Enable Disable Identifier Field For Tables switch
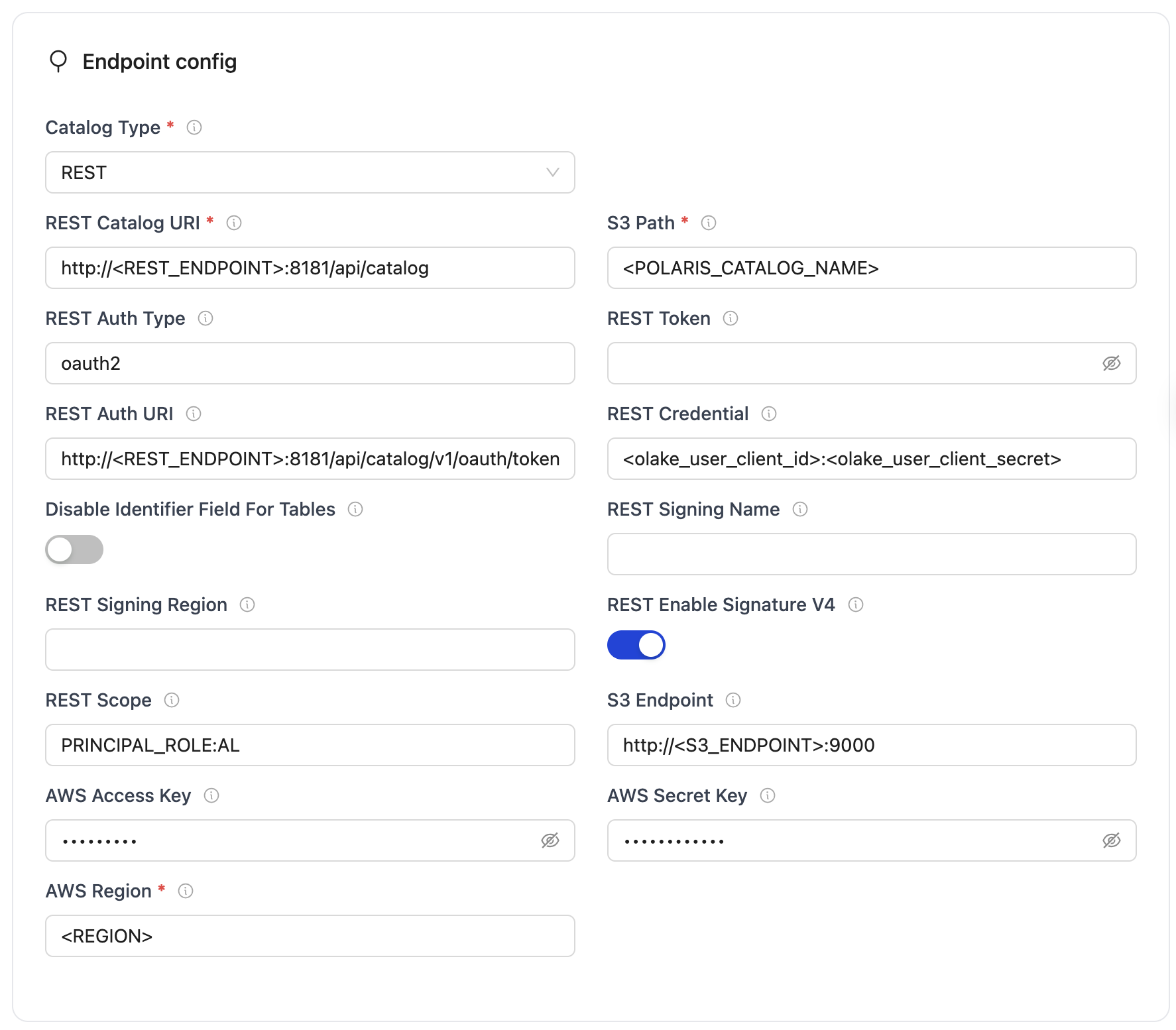1176x1030 pixels. 74,549
